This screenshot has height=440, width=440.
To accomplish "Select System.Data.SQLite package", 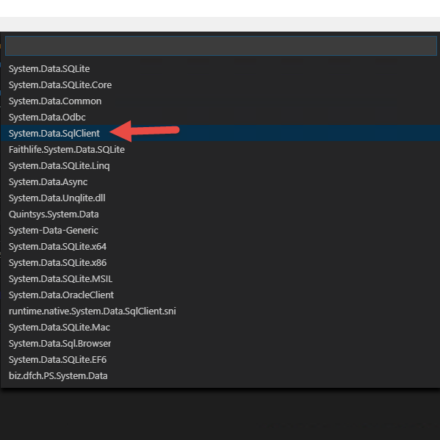I will (x=220, y=69).
